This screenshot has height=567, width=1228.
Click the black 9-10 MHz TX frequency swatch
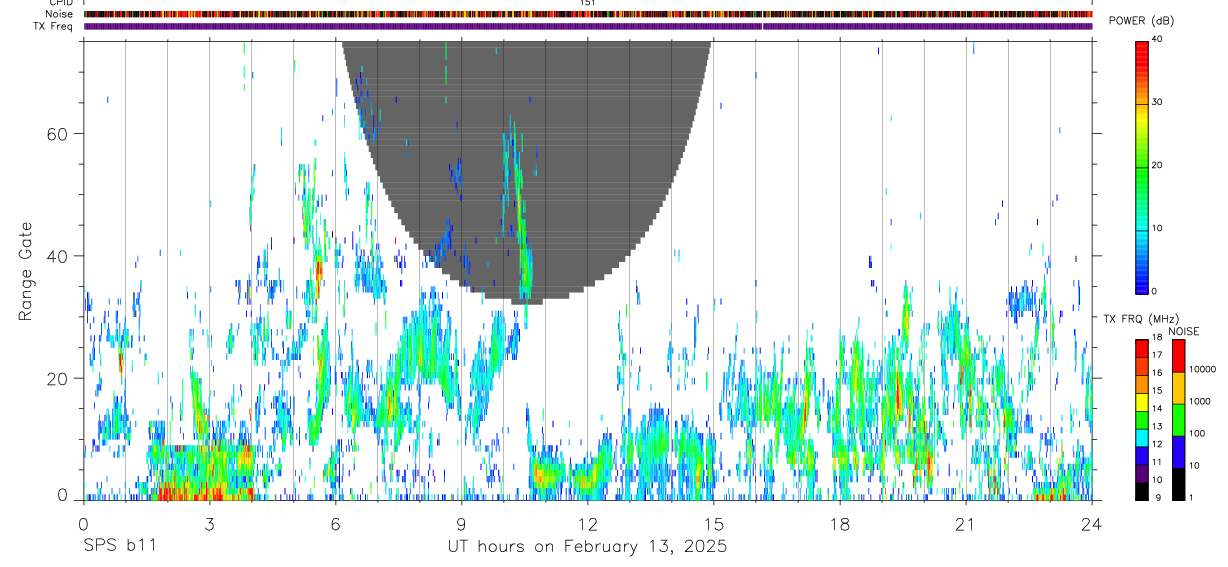[x=1142, y=492]
